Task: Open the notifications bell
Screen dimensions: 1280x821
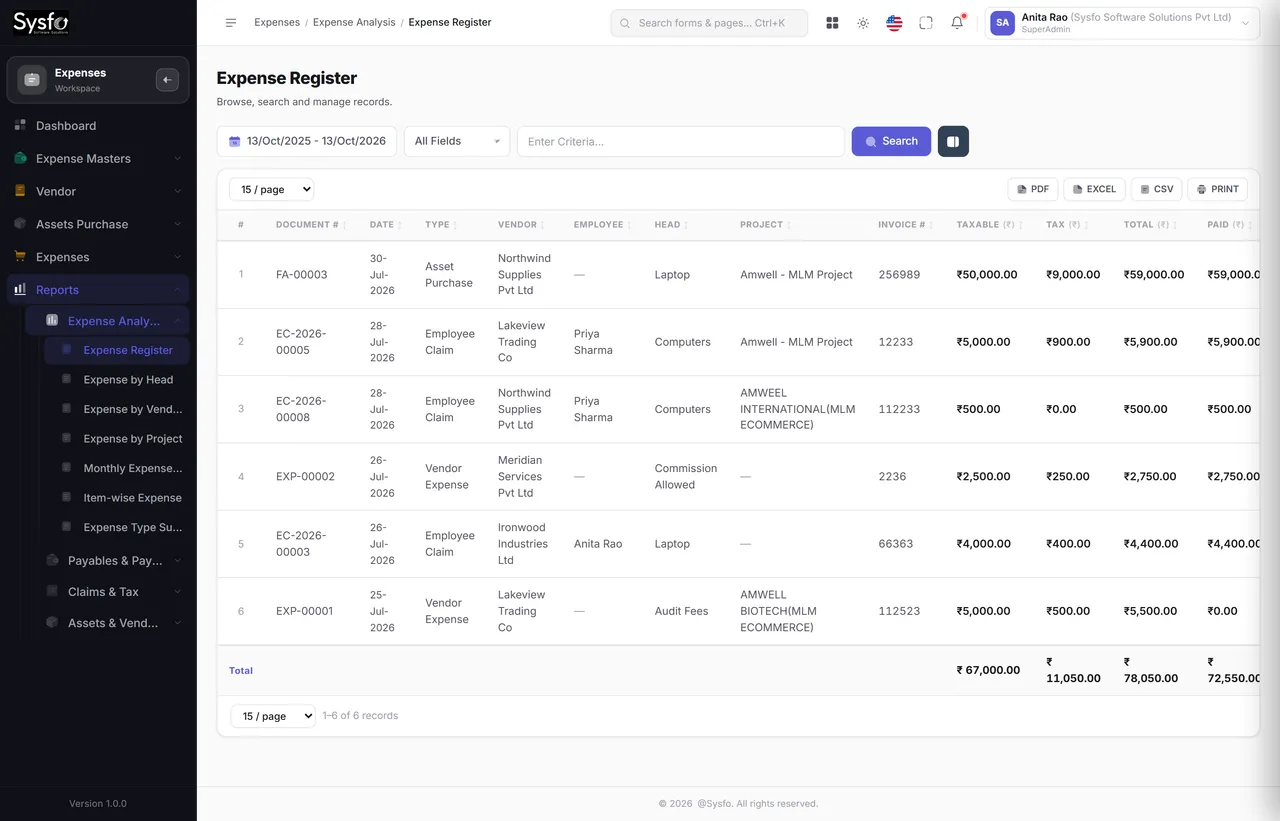Action: click(957, 23)
